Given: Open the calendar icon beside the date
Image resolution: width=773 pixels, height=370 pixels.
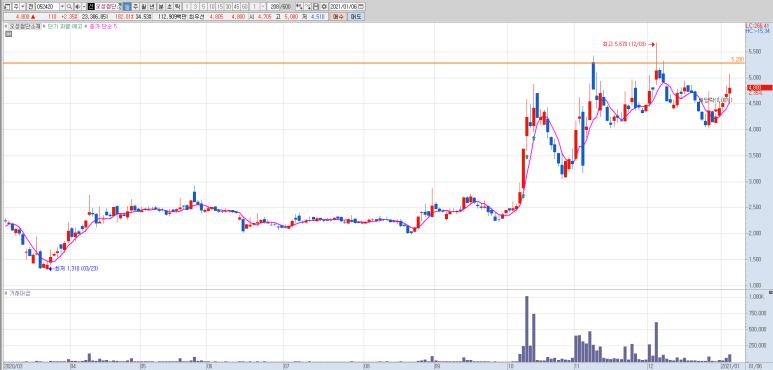Looking at the screenshot, I should click(361, 6).
